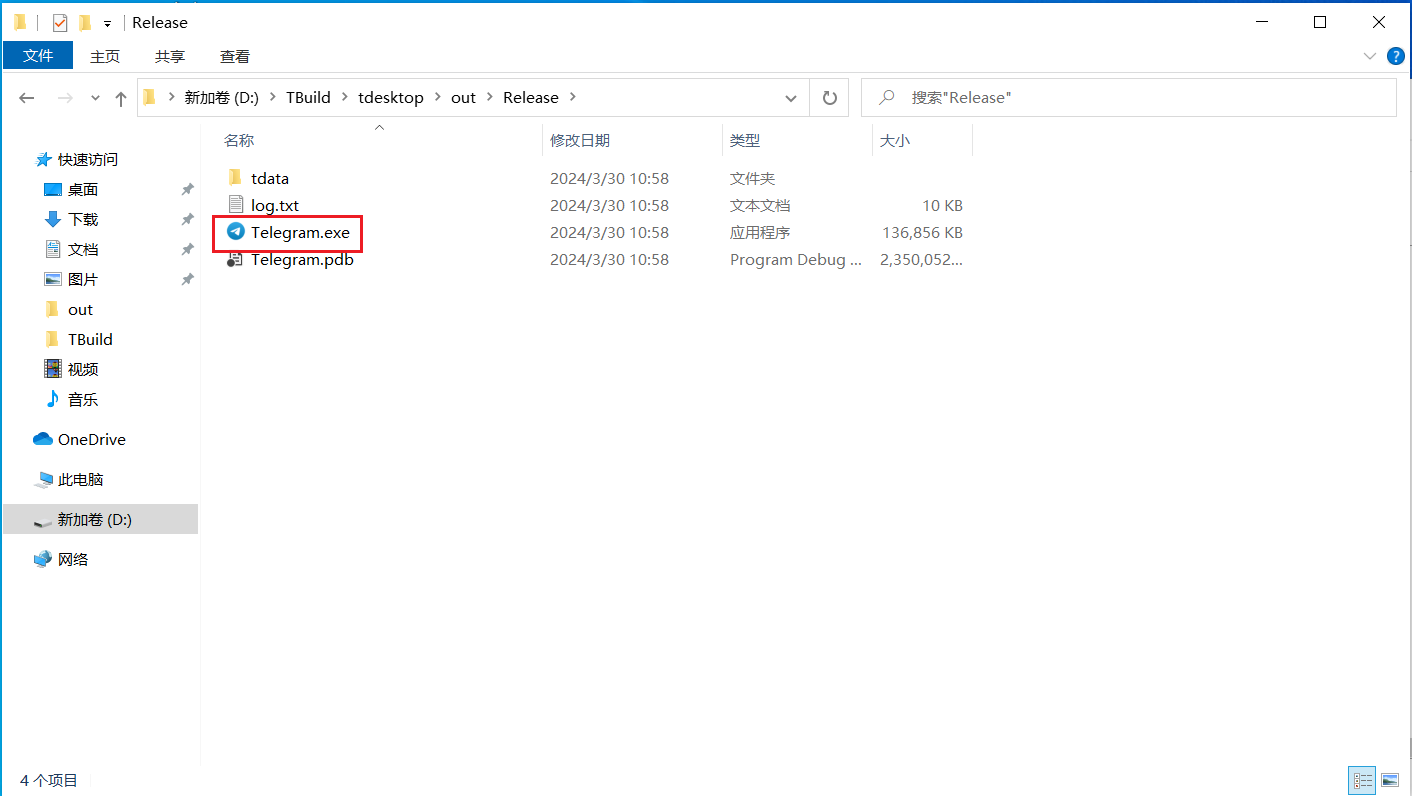Open 视频 in the navigation pane

[83, 369]
